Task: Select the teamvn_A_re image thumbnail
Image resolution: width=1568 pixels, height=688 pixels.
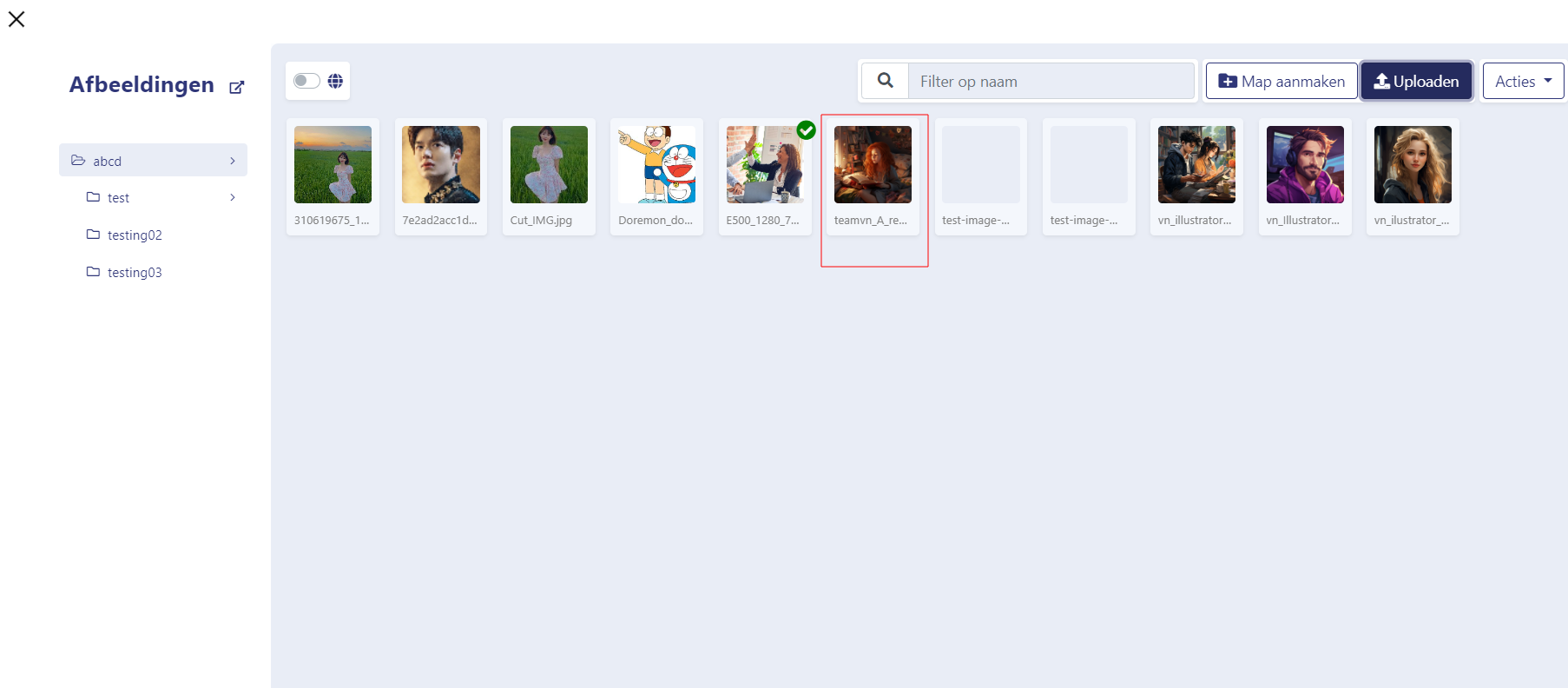Action: point(873,165)
